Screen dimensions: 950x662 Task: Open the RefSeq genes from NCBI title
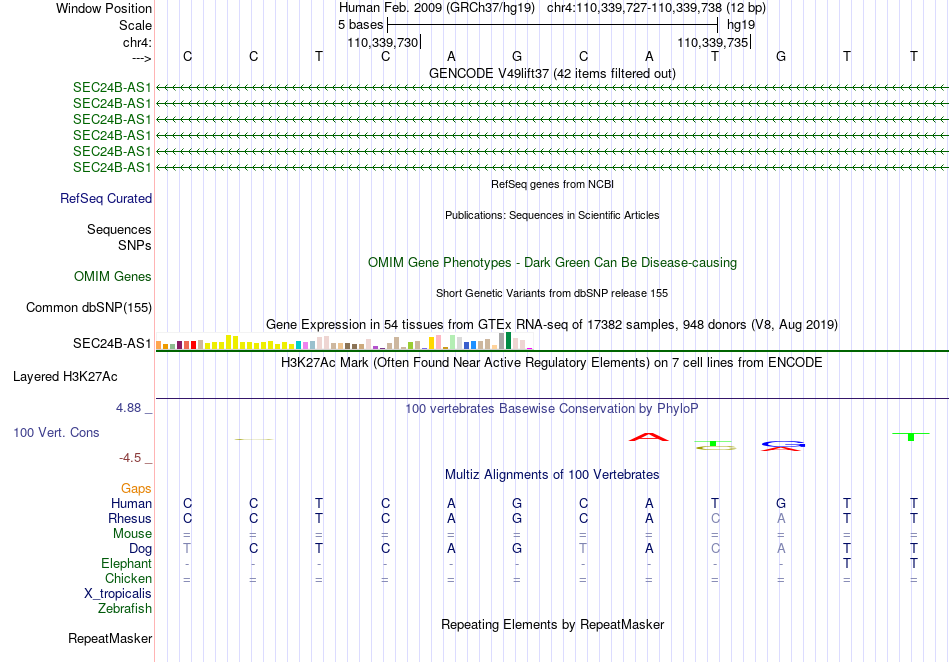pyautogui.click(x=552, y=184)
